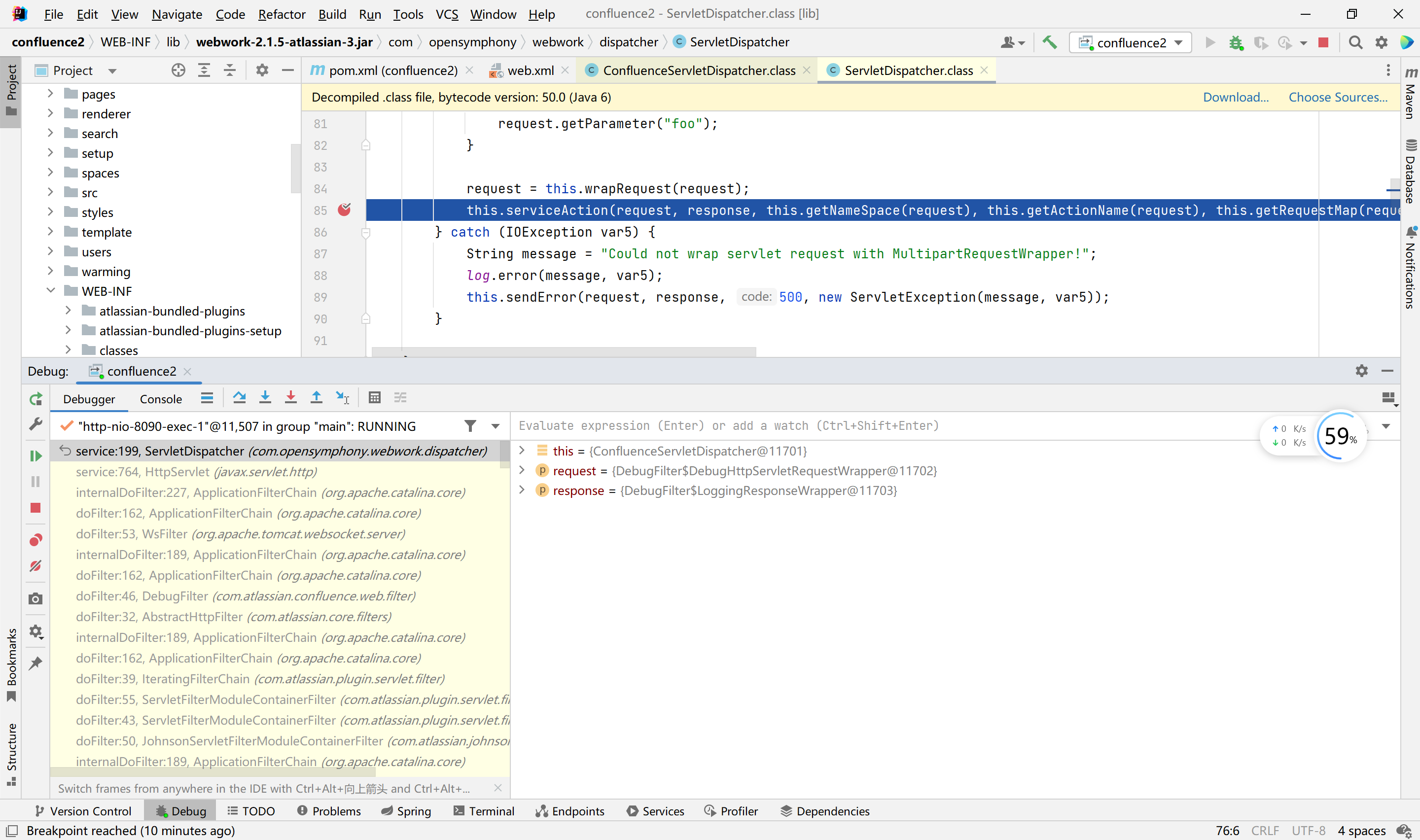The width and height of the screenshot is (1420, 840).
Task: Toggle fold marker at line 90
Action: 366,318
